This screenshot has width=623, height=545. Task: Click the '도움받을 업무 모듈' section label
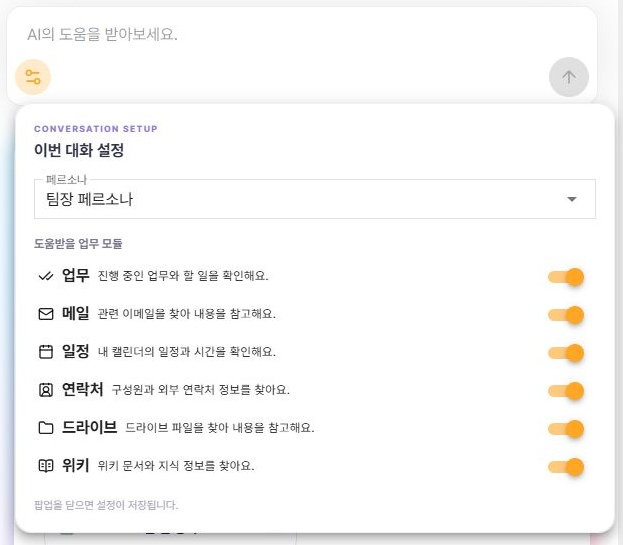pyautogui.click(x=78, y=243)
